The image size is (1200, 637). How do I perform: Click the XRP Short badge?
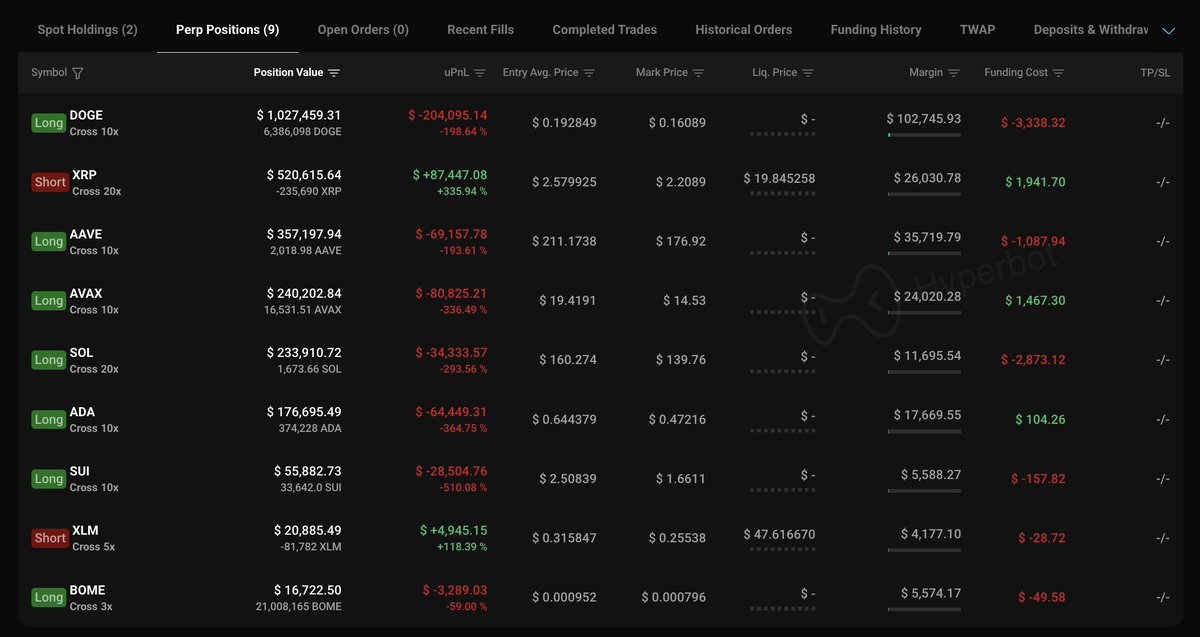click(x=50, y=182)
